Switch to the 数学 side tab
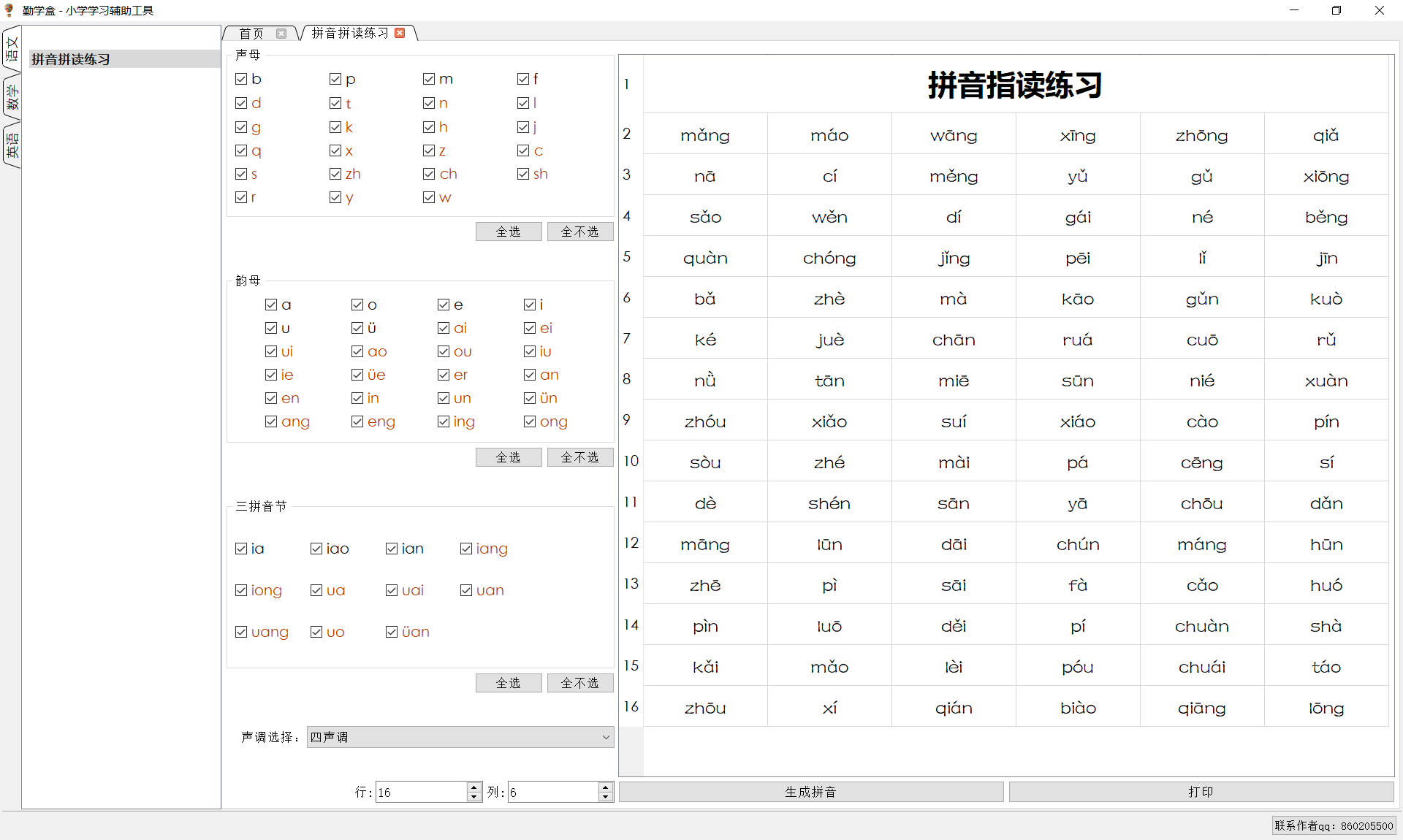Viewport: 1403px width, 840px height. pyautogui.click(x=12, y=97)
